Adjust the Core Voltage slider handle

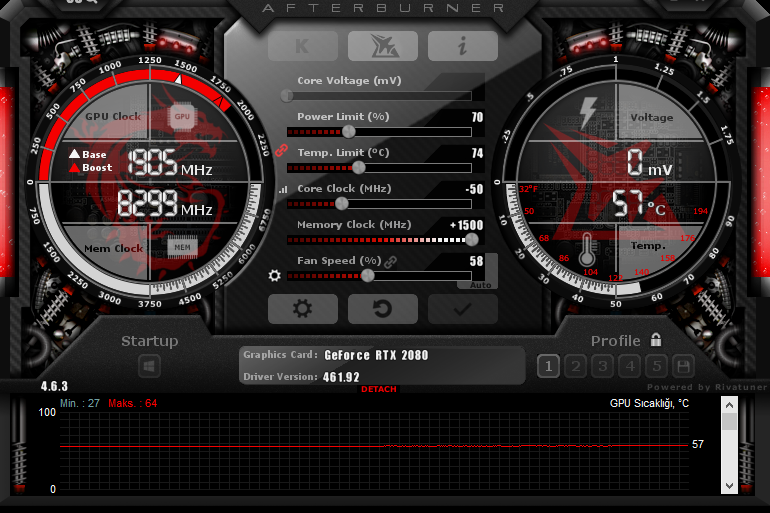click(287, 96)
